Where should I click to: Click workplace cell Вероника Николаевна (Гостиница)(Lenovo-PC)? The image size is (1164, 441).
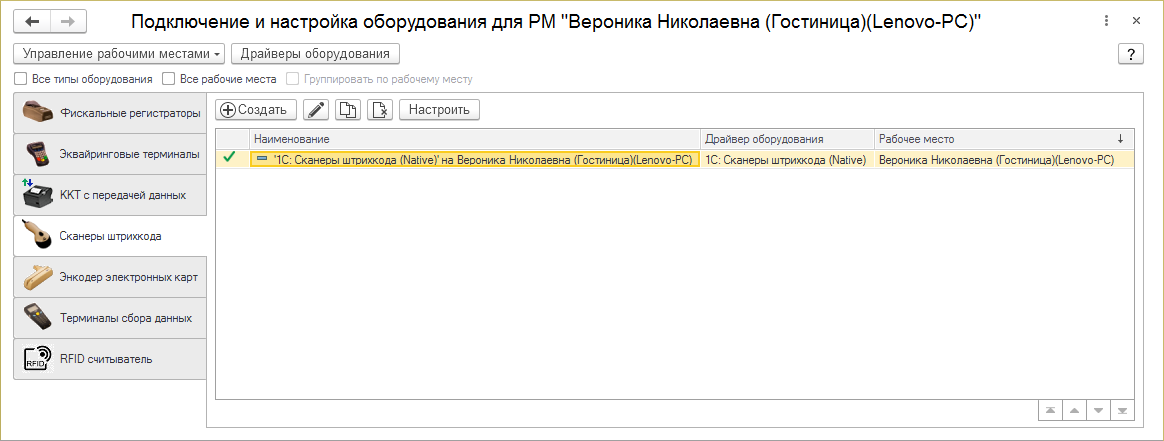tap(1004, 159)
